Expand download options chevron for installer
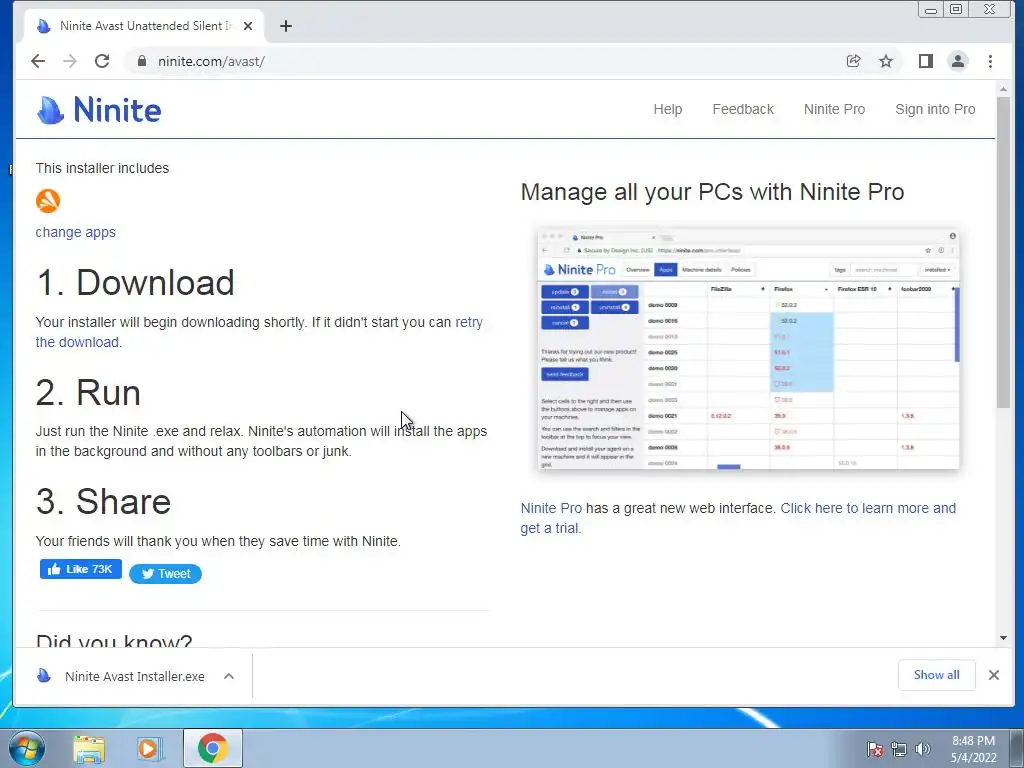 tap(229, 676)
